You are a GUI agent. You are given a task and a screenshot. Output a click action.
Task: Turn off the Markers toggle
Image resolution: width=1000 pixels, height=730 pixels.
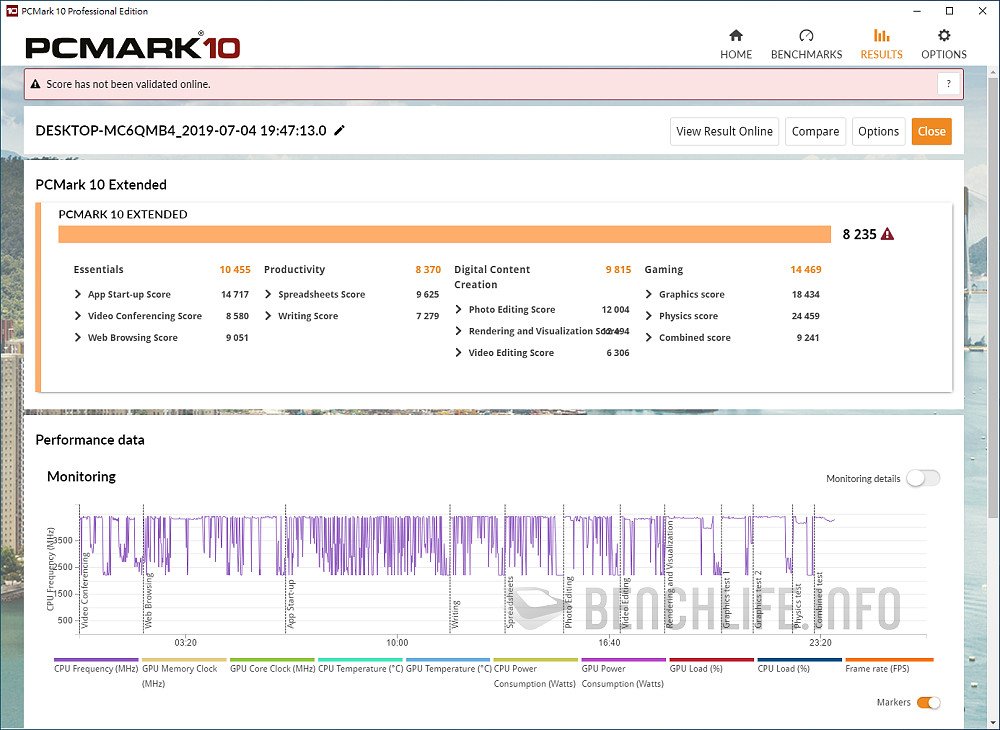click(928, 703)
